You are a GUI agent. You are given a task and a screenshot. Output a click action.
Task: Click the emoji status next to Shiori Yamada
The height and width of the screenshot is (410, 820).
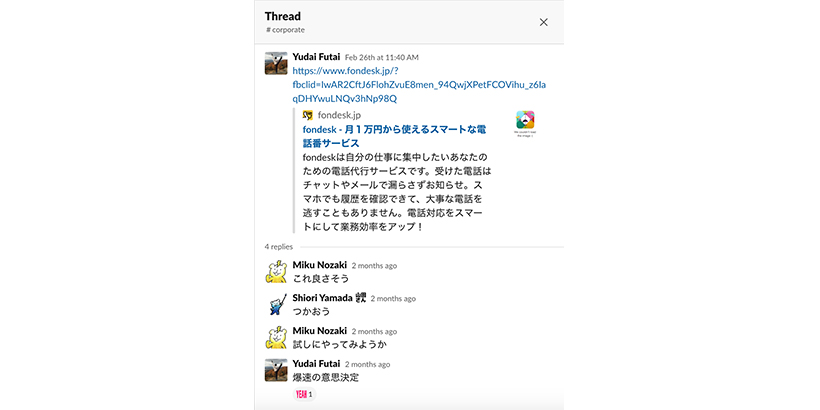[360, 298]
